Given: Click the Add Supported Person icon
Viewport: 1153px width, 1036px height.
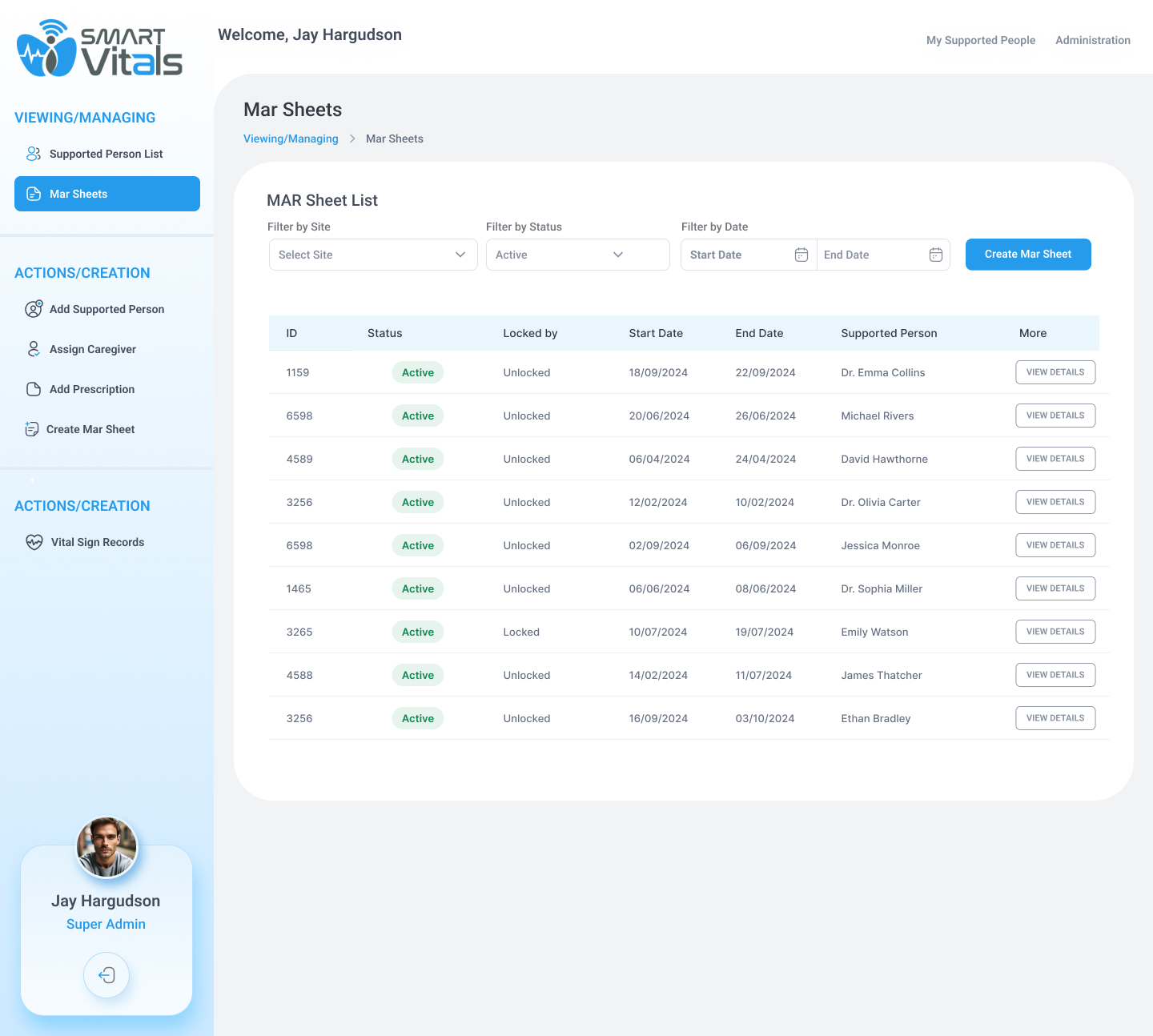Looking at the screenshot, I should (x=34, y=309).
